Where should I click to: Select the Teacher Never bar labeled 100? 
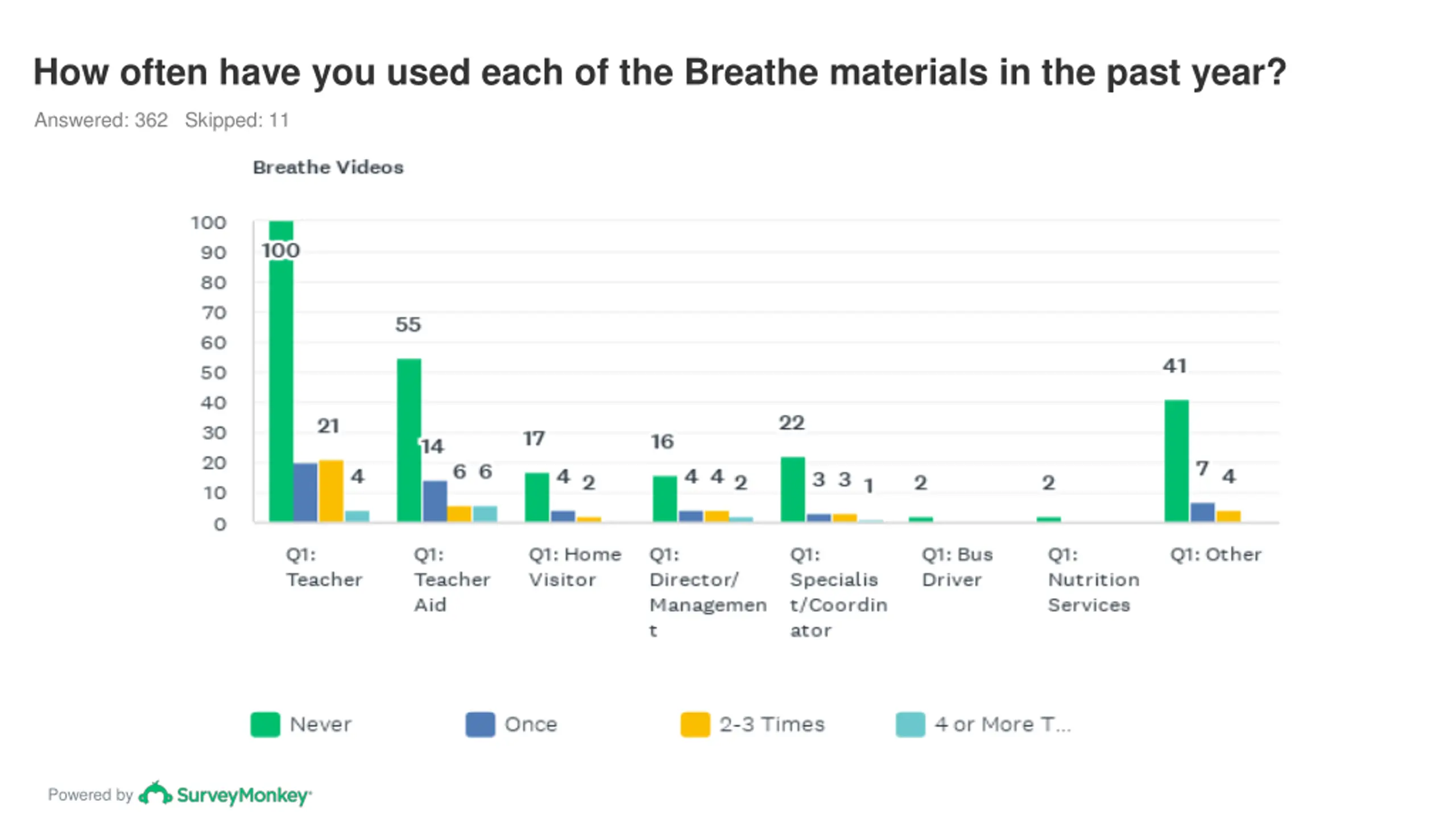coord(281,371)
